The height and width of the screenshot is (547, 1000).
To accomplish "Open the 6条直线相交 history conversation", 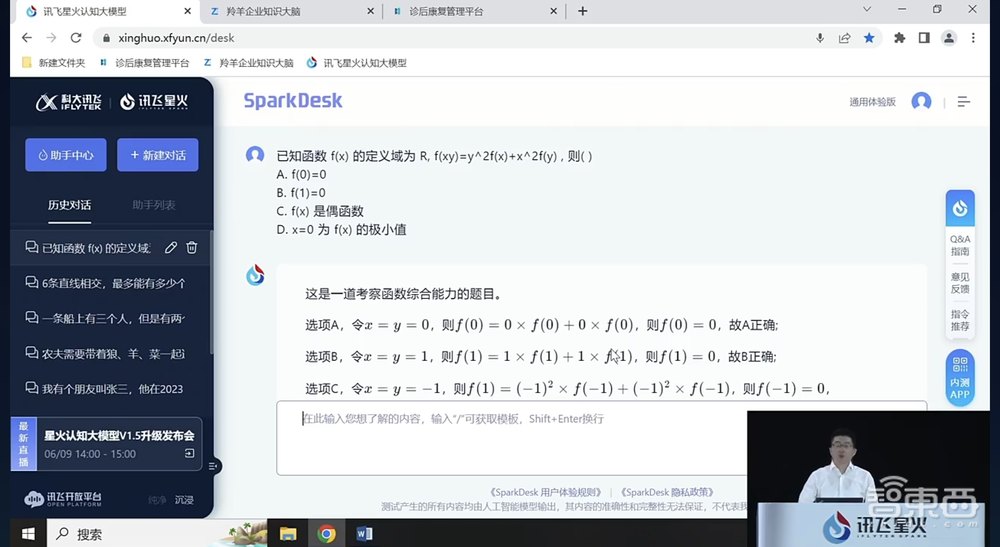I will coord(112,283).
